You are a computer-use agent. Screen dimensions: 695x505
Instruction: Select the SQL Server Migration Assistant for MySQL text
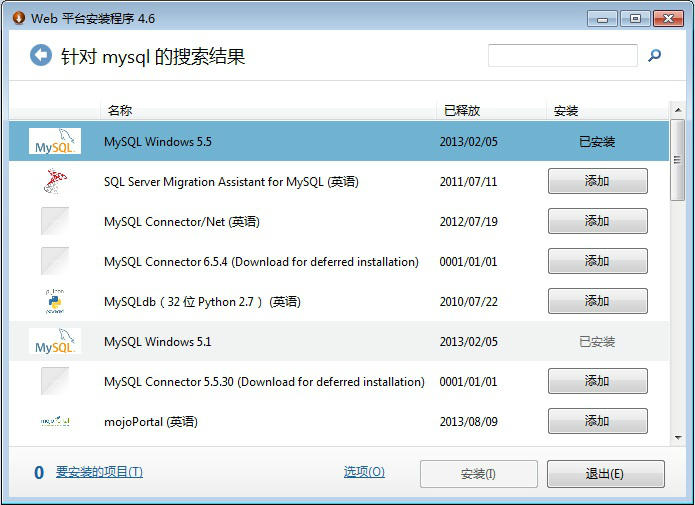click(231, 181)
